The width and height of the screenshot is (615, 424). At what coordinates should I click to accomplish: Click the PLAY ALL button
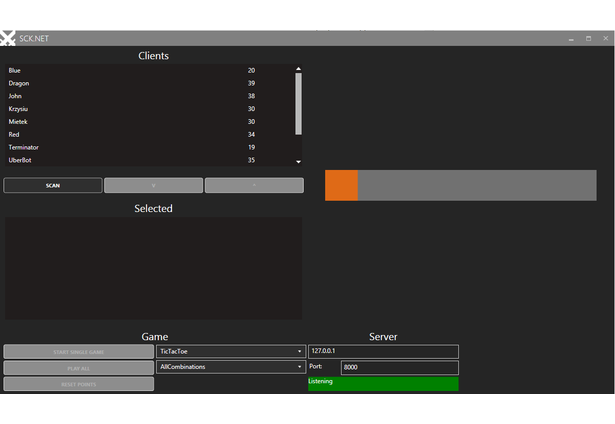coord(78,368)
